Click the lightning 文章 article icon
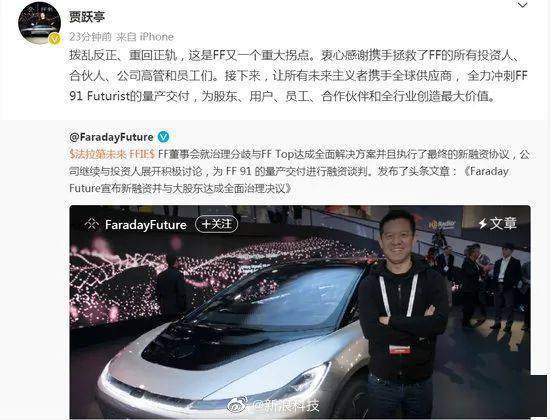 coord(498,224)
